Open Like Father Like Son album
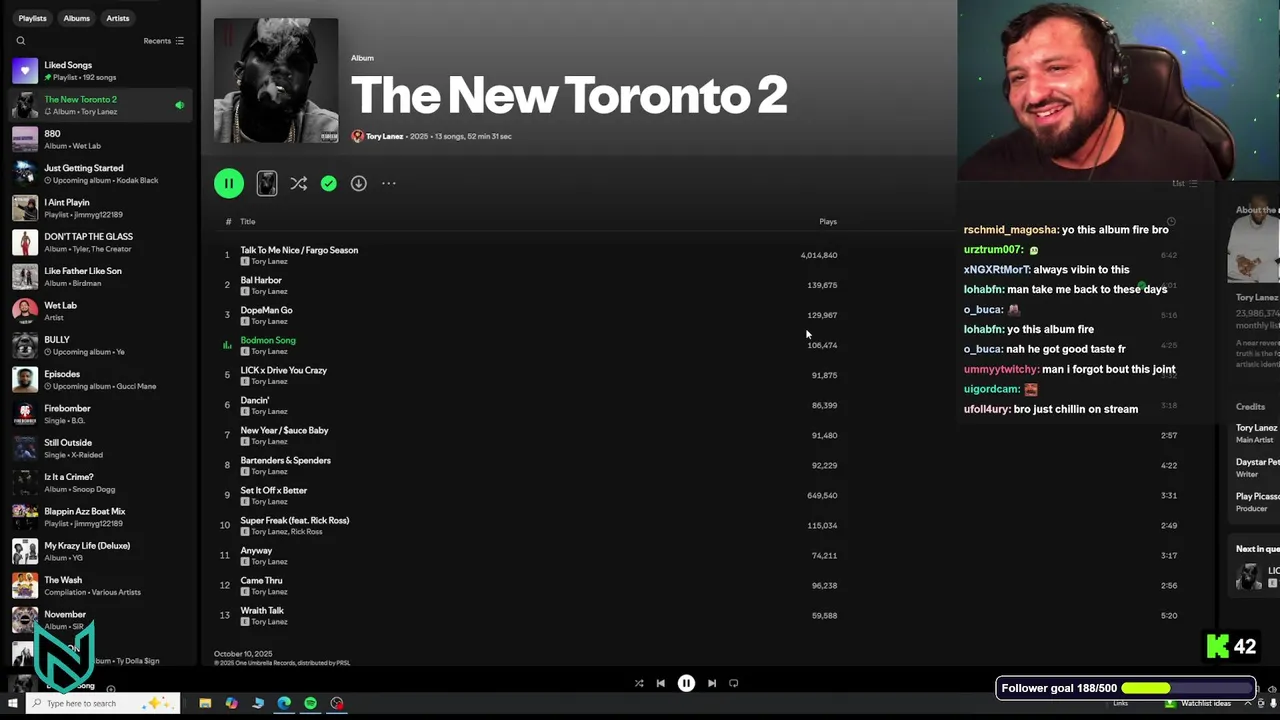Screen dimensions: 1280x720 tap(100, 277)
